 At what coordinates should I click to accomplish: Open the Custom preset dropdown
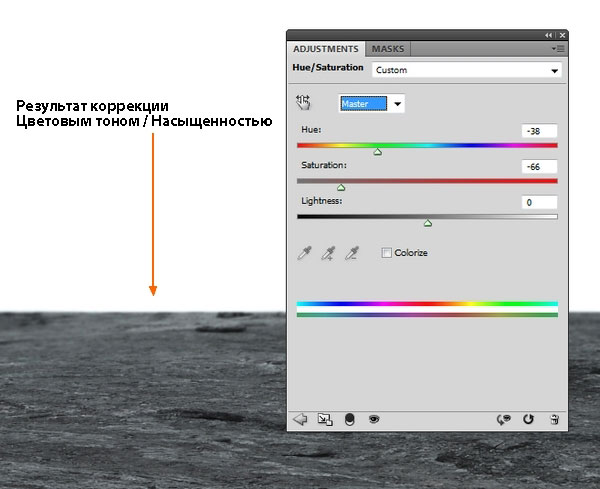[466, 70]
